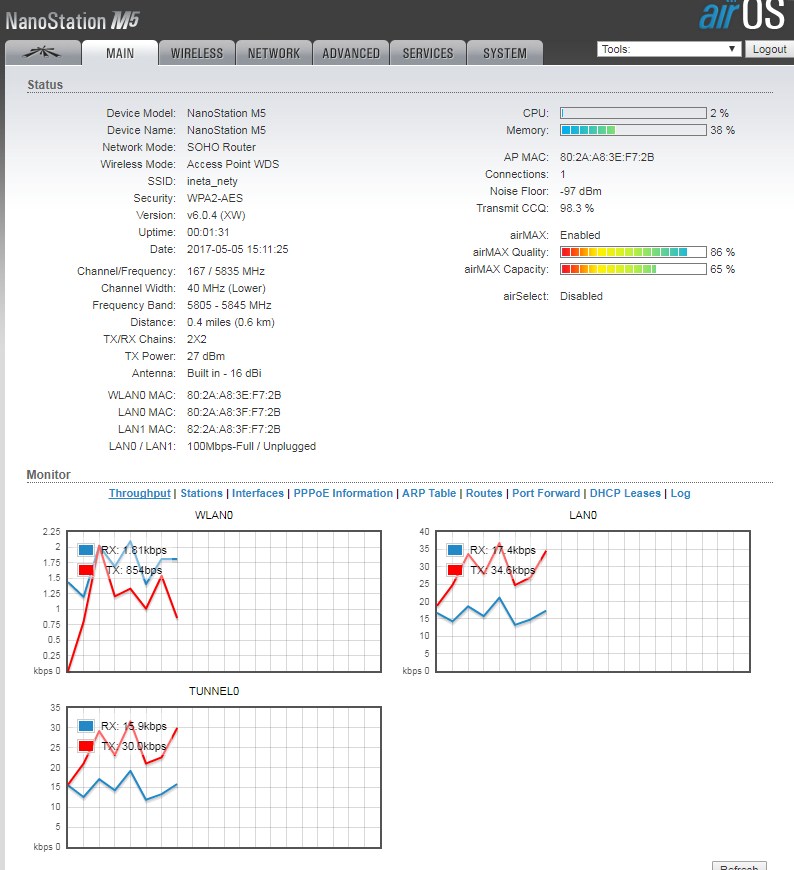Click the LAN0 throughput graph
The height and width of the screenshot is (870, 794).
tap(593, 601)
